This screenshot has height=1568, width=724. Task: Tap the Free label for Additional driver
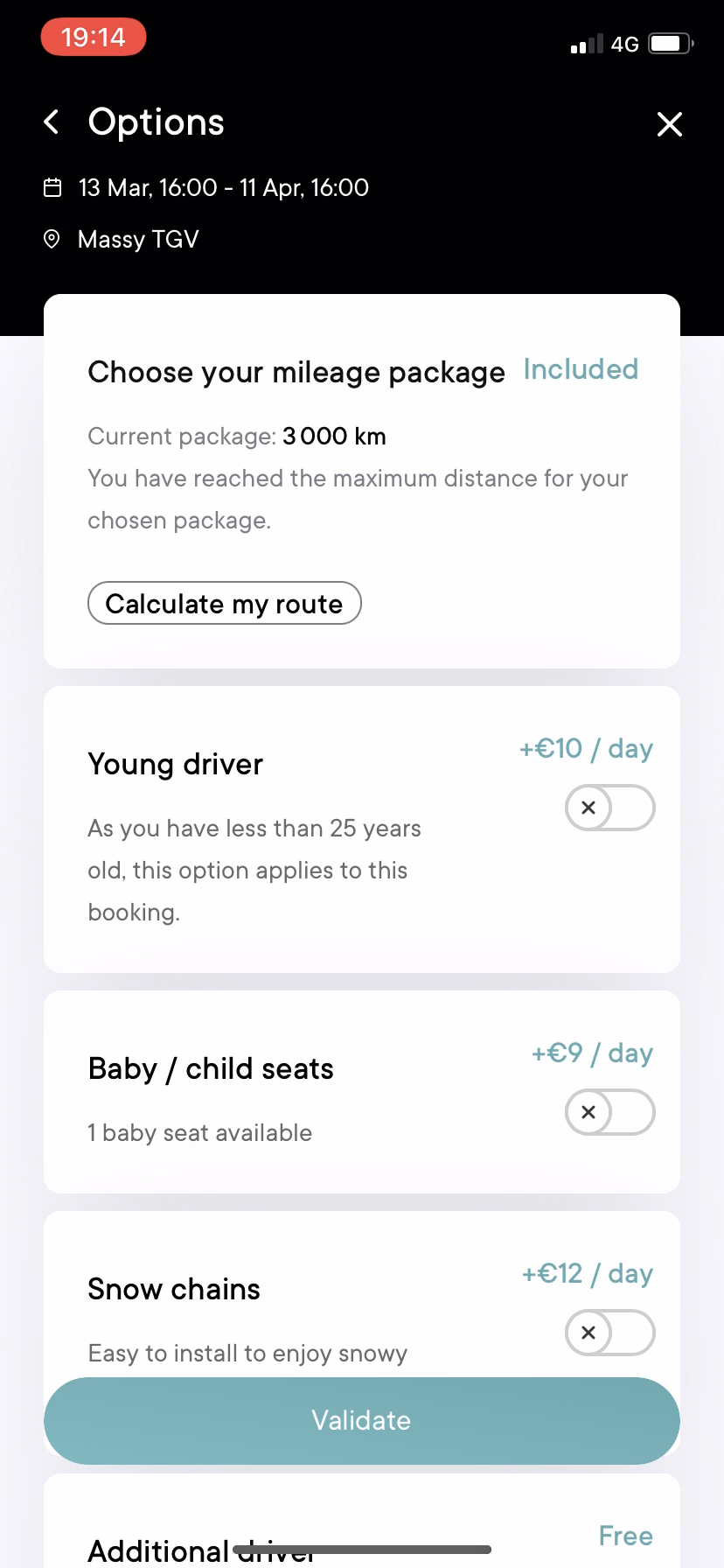click(625, 1536)
